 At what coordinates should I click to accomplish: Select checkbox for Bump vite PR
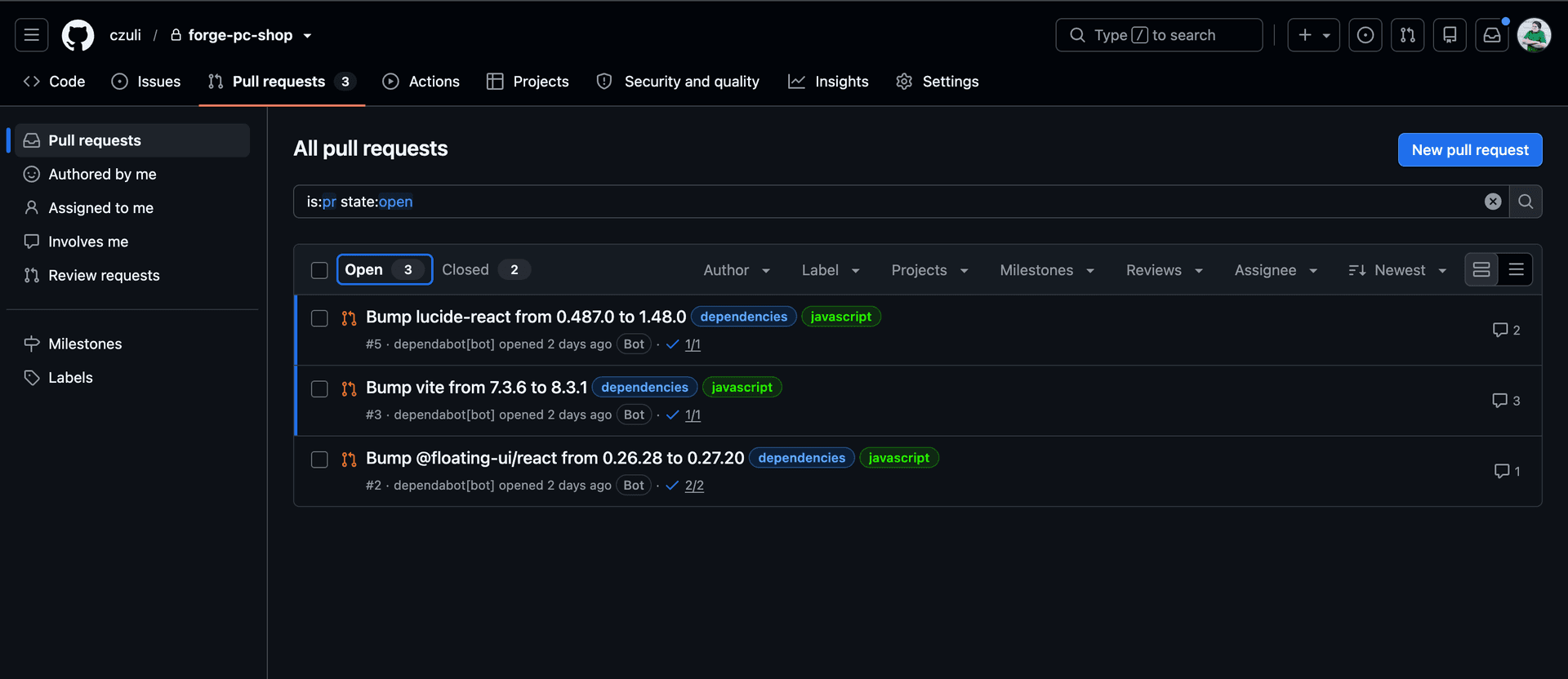coord(319,389)
